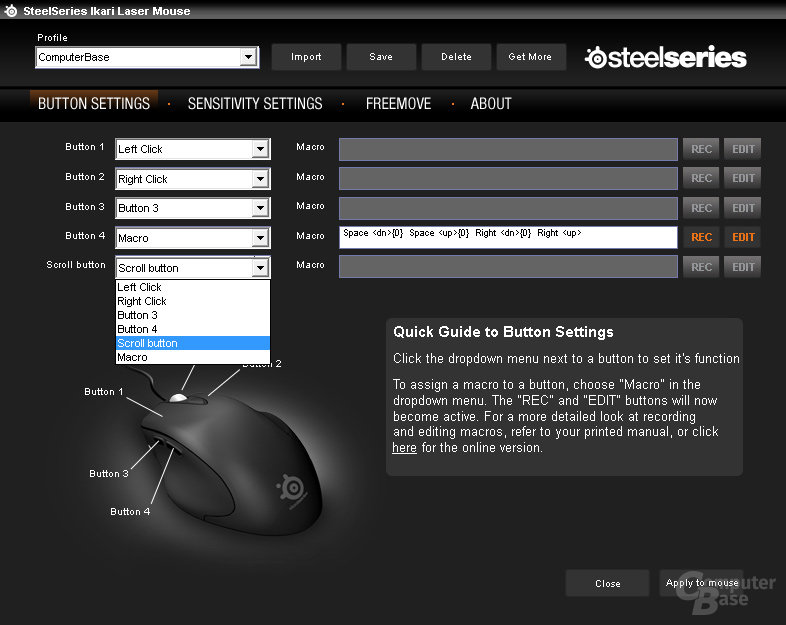
Task: Click the Import profile button
Action: [x=306, y=57]
